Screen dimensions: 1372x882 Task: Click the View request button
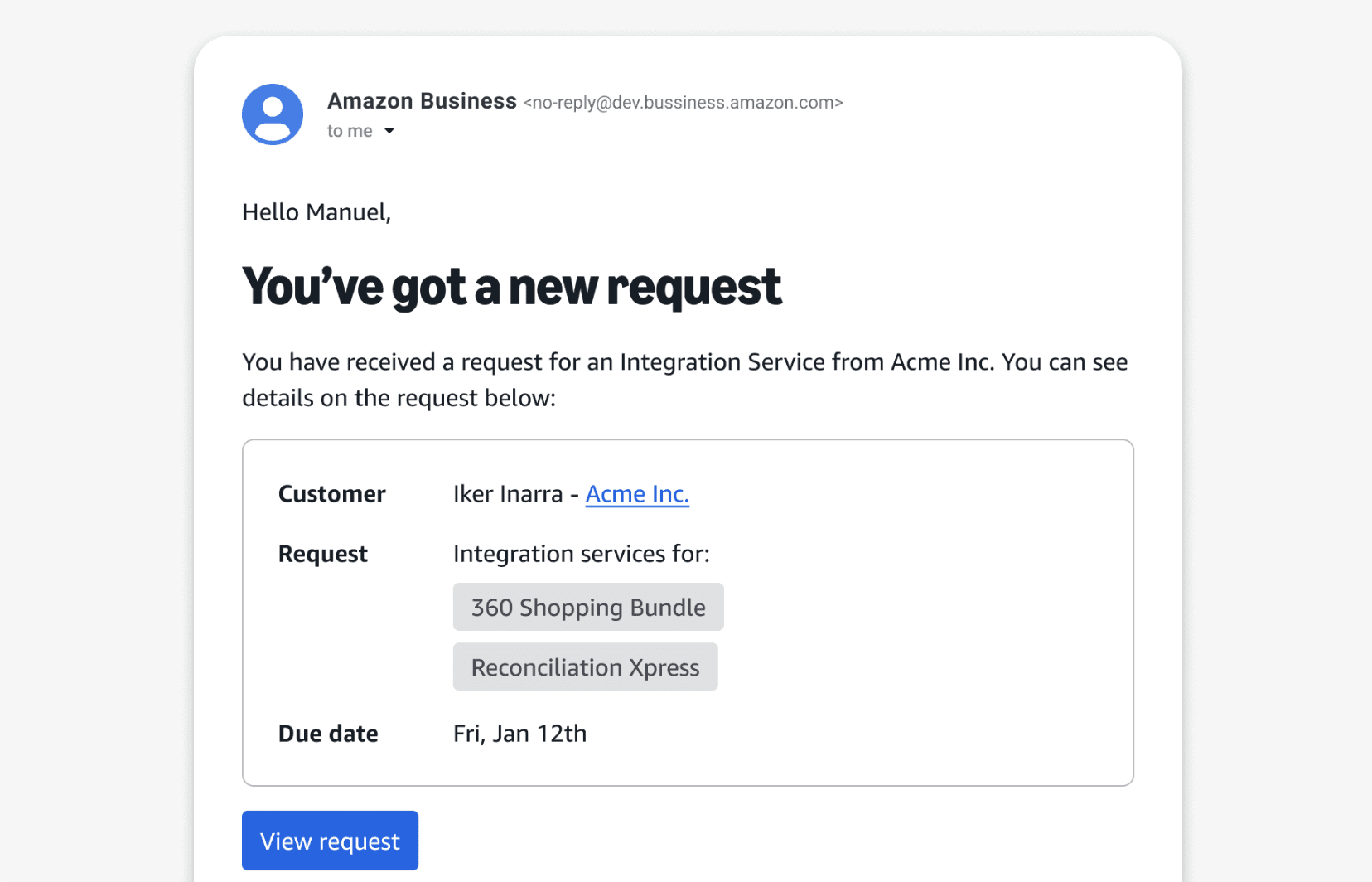(x=330, y=841)
